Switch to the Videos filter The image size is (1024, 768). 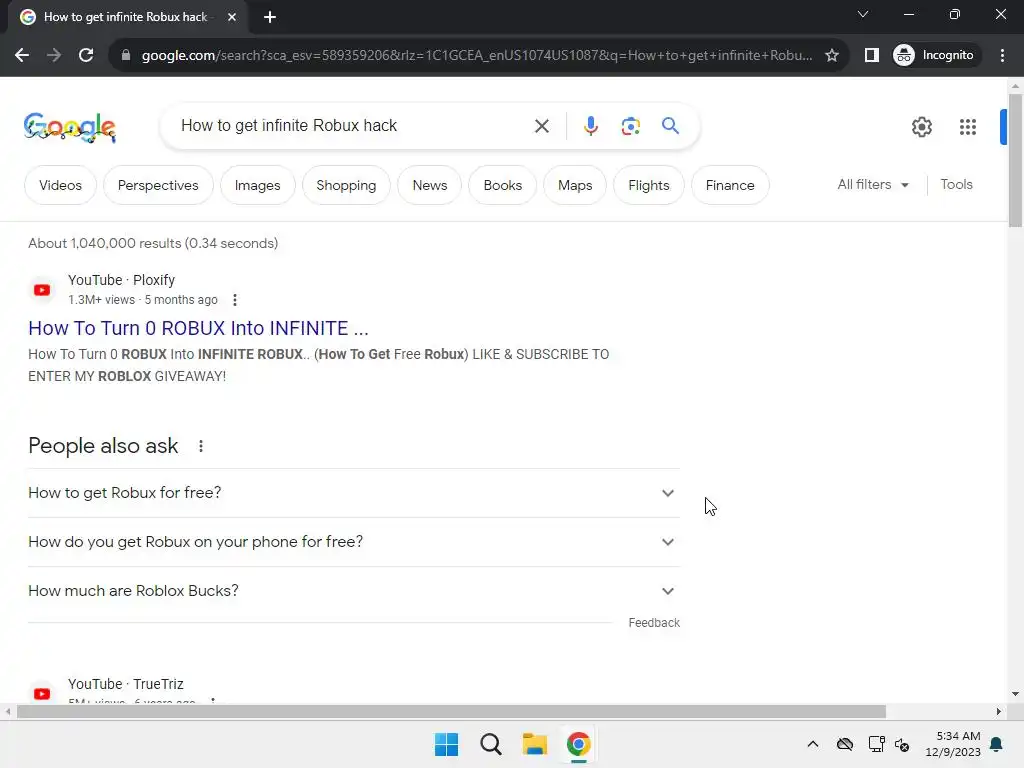(60, 185)
